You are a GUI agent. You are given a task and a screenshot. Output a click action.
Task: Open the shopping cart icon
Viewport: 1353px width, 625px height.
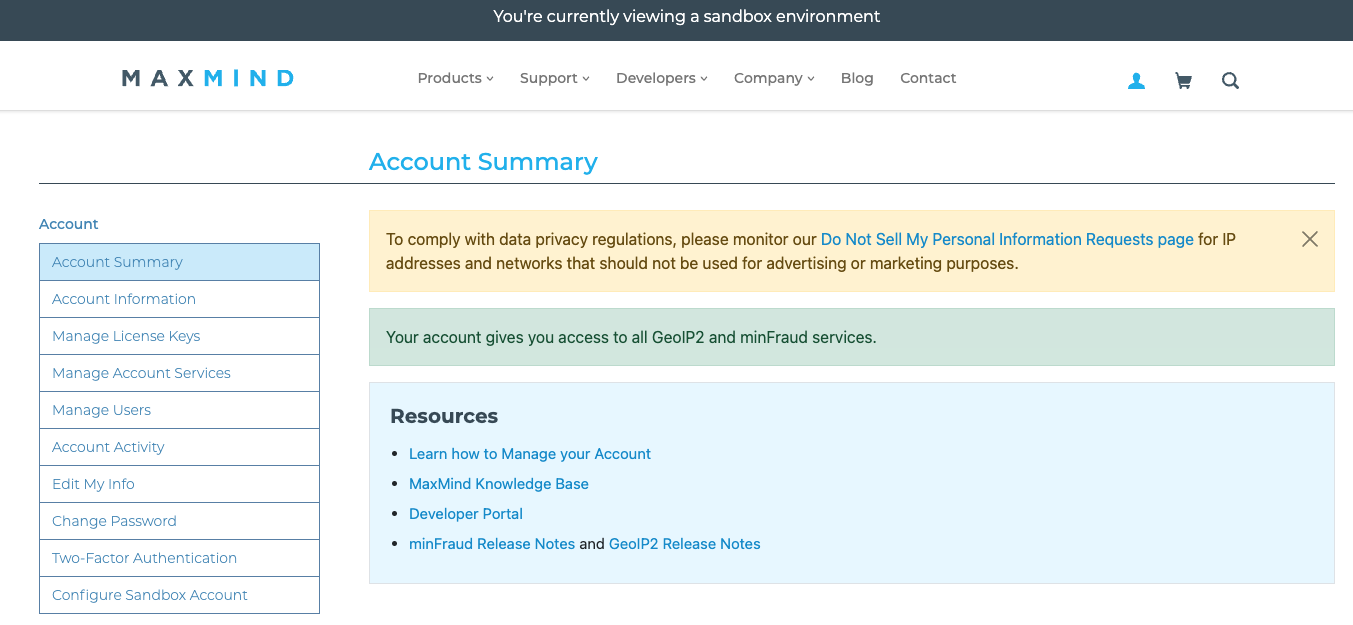(1183, 81)
